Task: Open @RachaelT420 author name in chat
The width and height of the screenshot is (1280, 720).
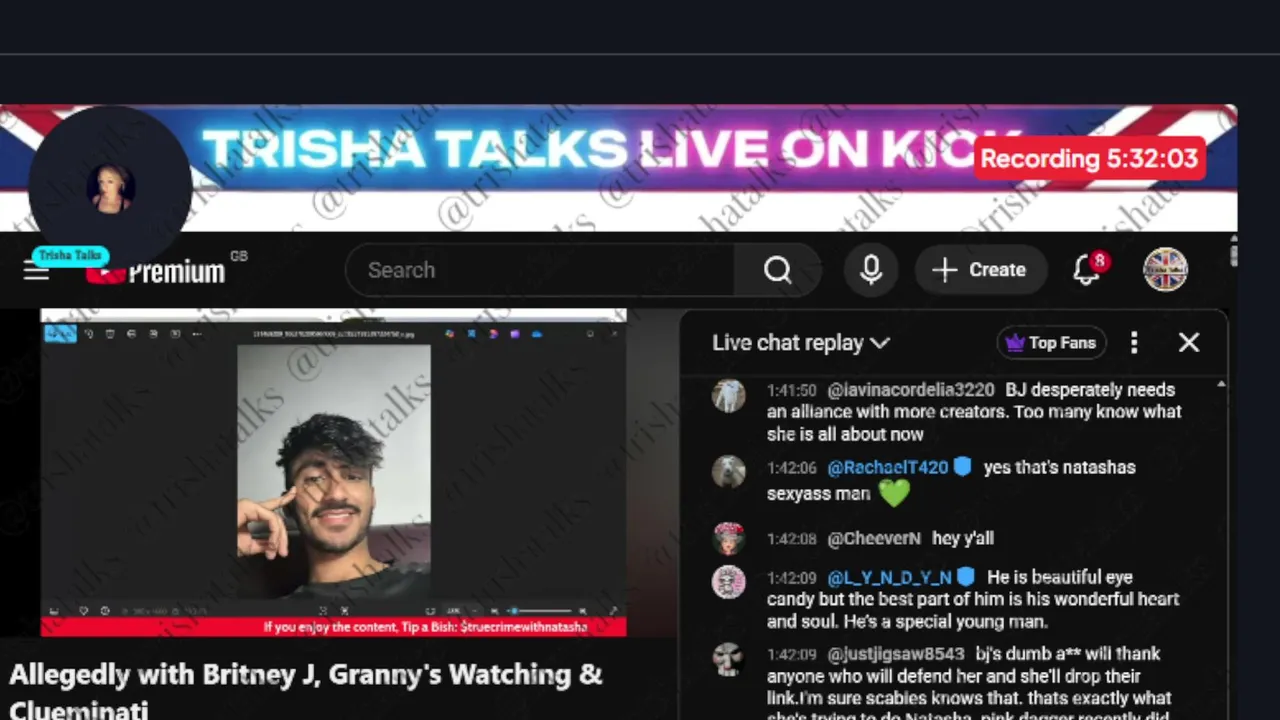Action: (x=888, y=467)
